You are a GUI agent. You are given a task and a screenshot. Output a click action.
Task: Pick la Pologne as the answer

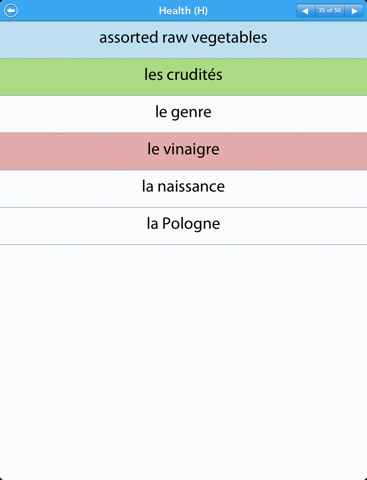(183, 224)
